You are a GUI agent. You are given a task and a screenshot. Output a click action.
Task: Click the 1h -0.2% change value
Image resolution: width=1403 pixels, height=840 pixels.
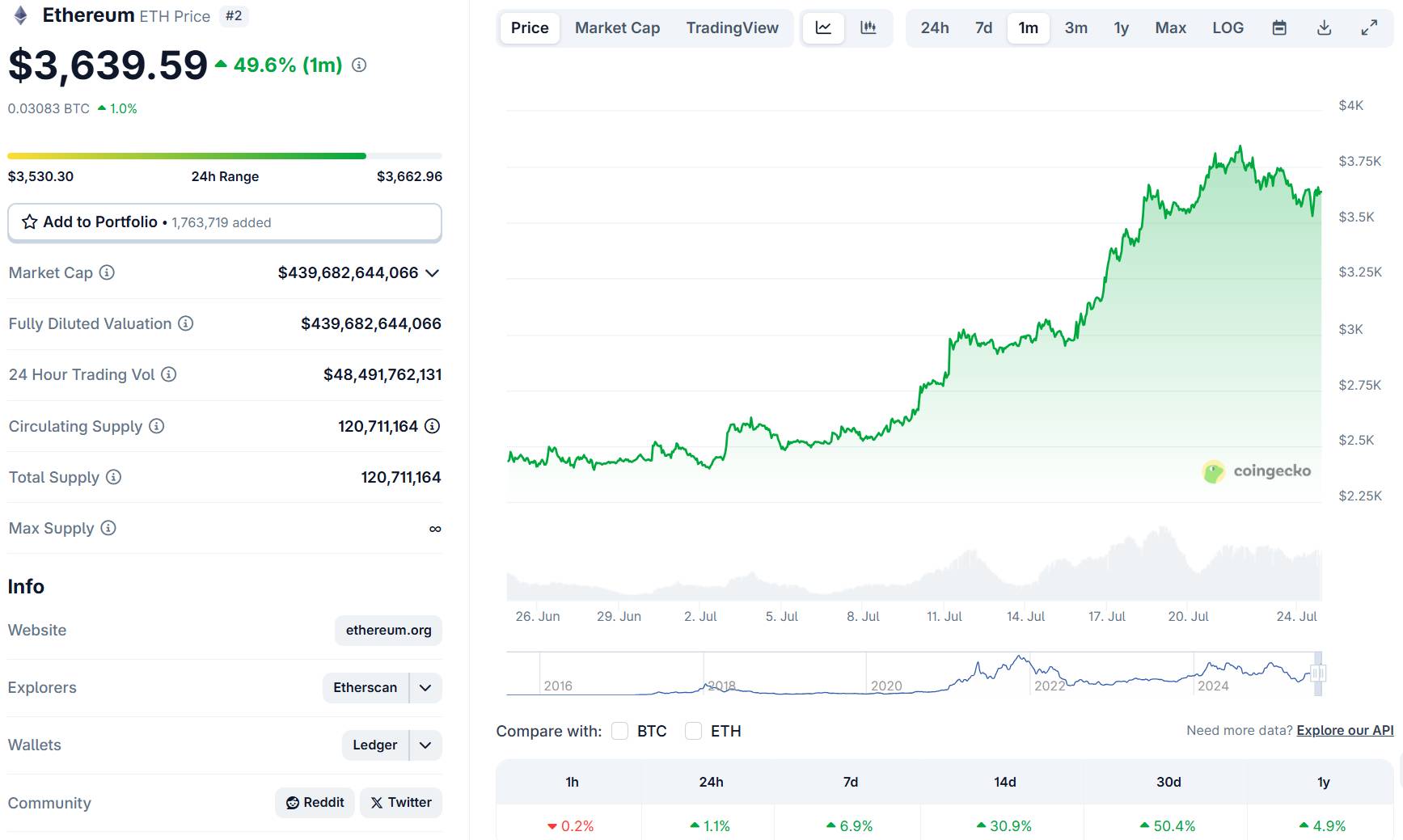pos(571,826)
